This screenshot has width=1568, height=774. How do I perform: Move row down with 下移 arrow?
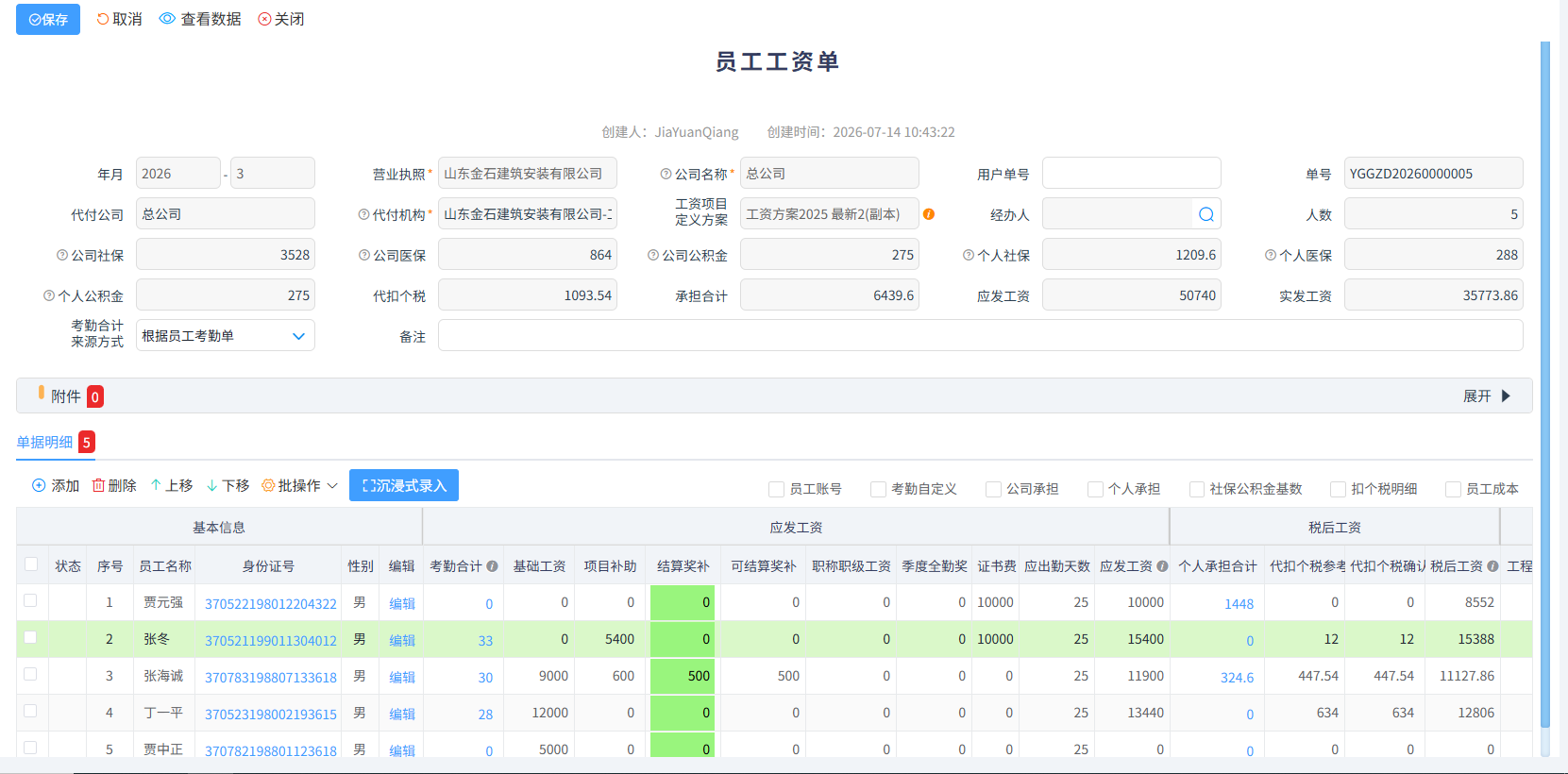[212, 485]
